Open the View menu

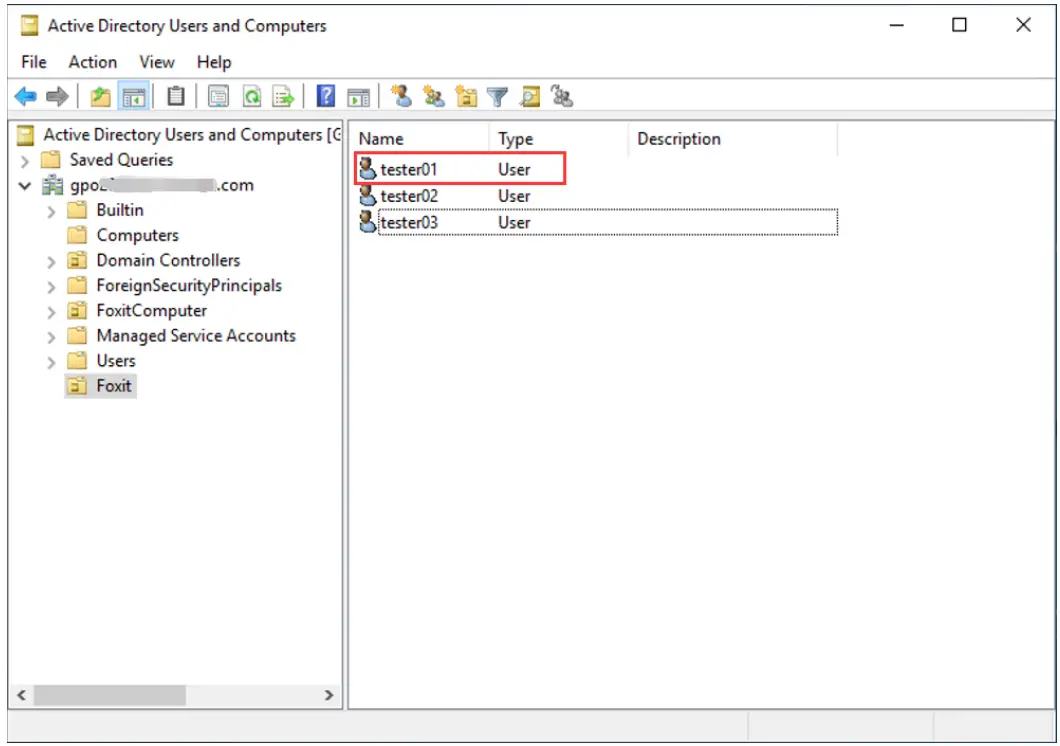click(156, 62)
